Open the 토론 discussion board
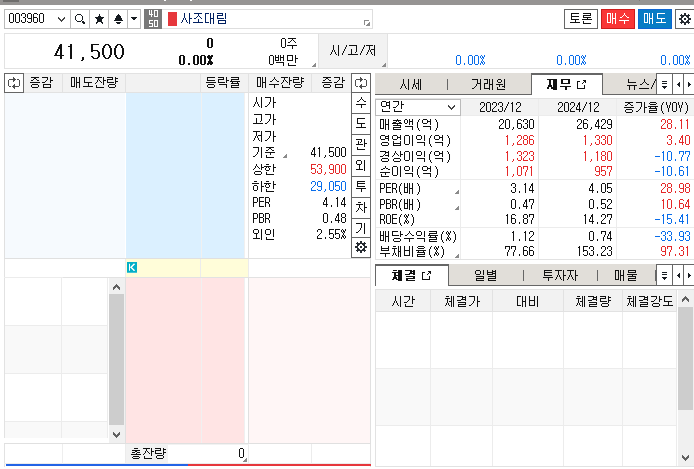This screenshot has width=694, height=469. [x=580, y=19]
